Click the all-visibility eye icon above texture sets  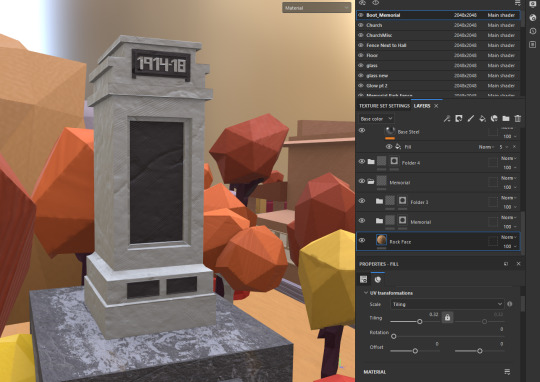(x=362, y=3)
